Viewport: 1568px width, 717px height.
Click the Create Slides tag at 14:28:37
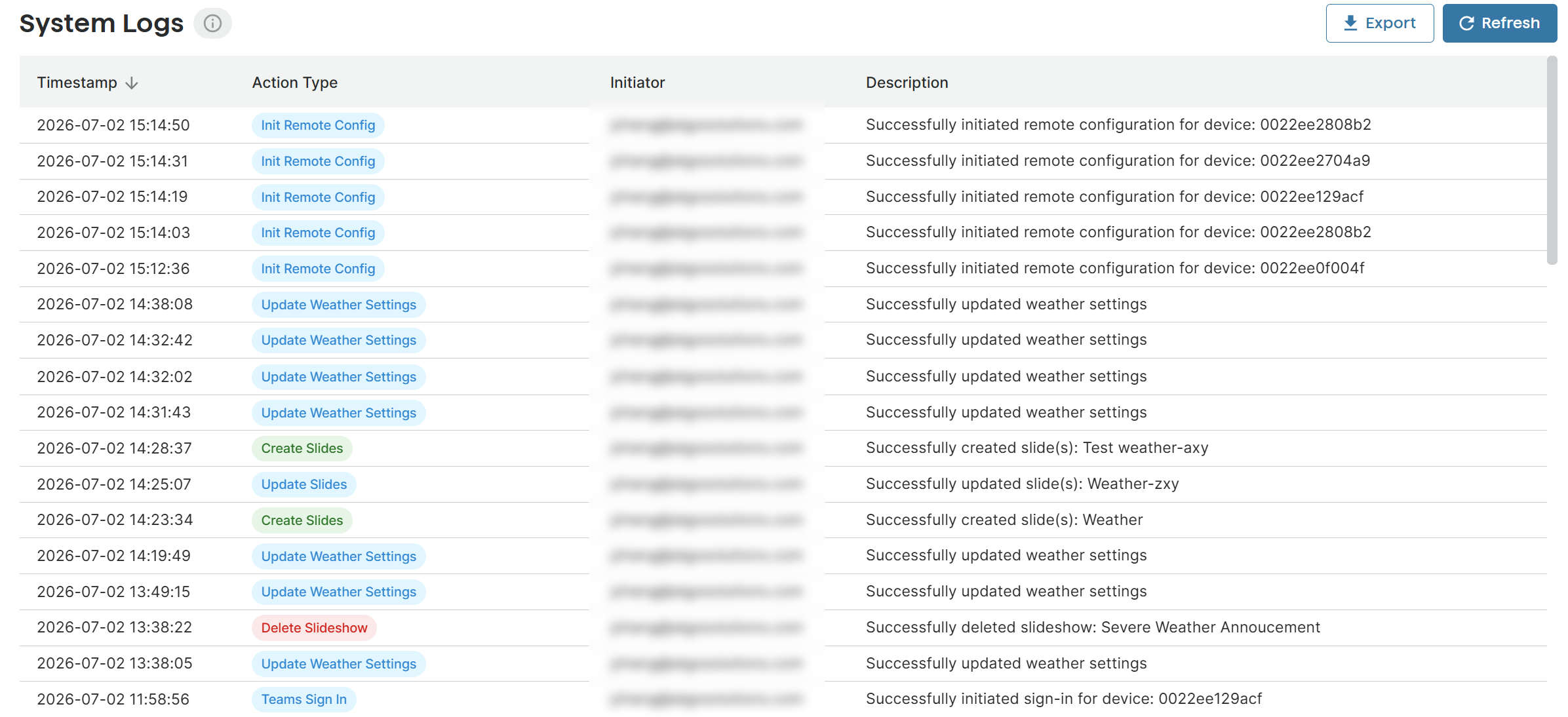302,448
